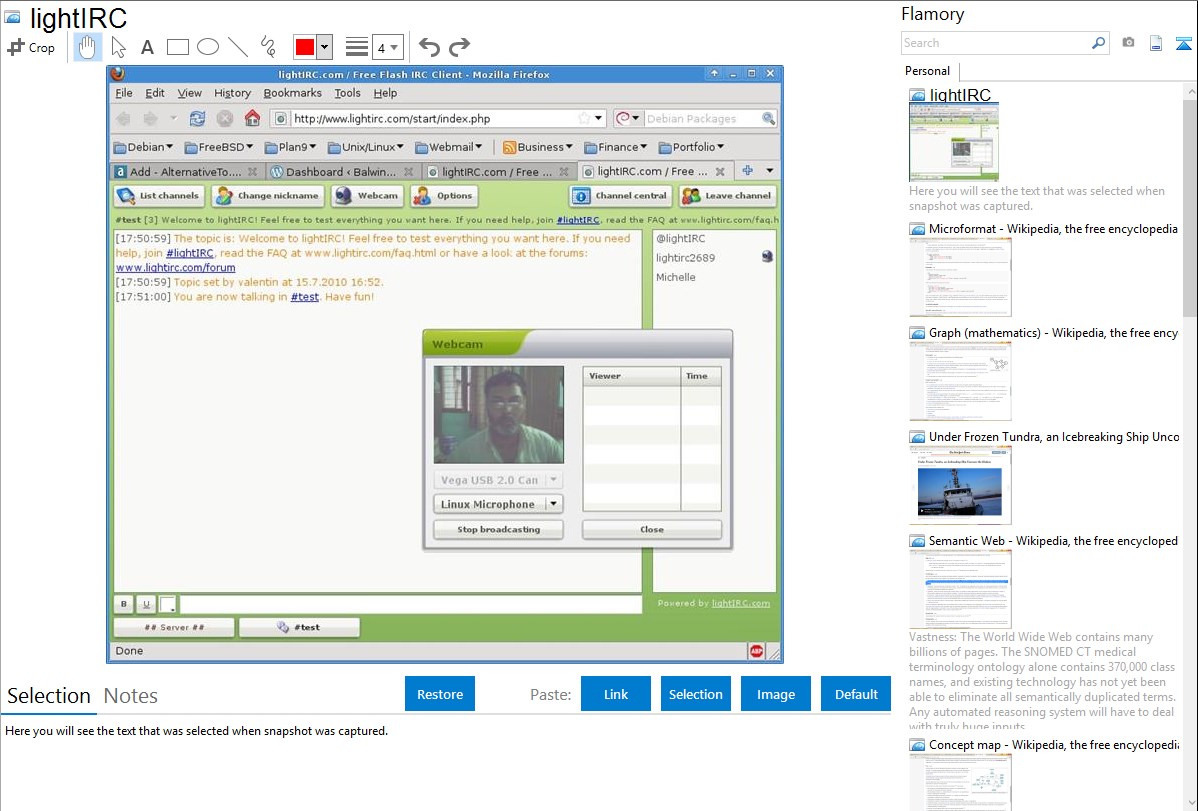Viewport: 1198px width, 811px height.
Task: Select the freehand drawing tool
Action: (x=268, y=47)
